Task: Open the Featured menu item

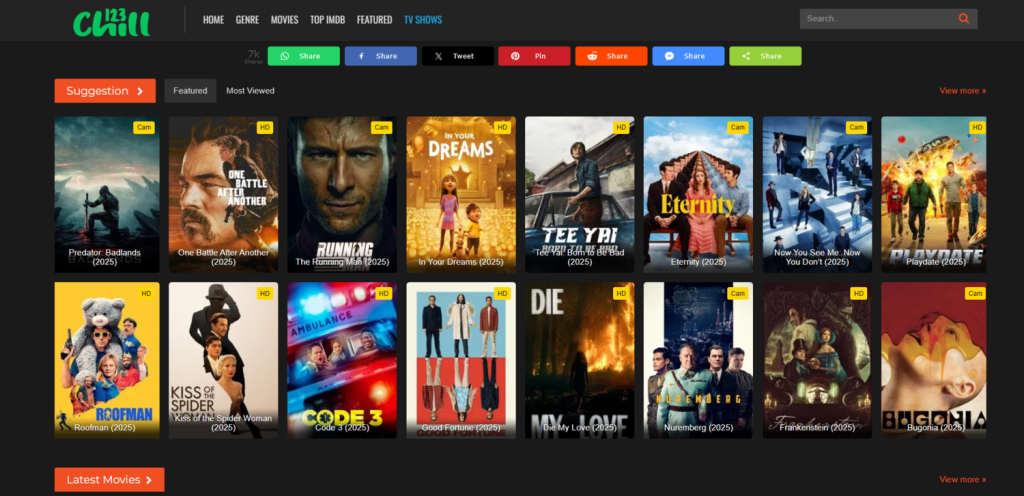Action: 374,20
